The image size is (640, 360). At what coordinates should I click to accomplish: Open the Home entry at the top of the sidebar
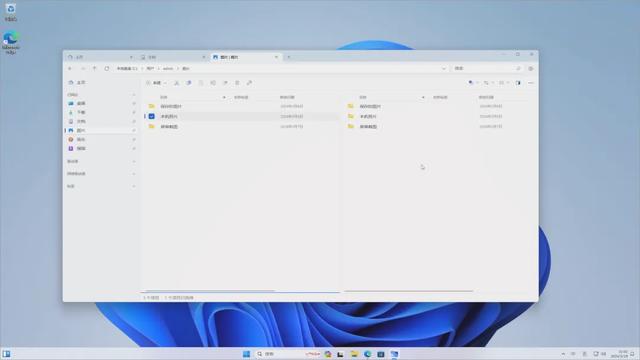pos(78,82)
